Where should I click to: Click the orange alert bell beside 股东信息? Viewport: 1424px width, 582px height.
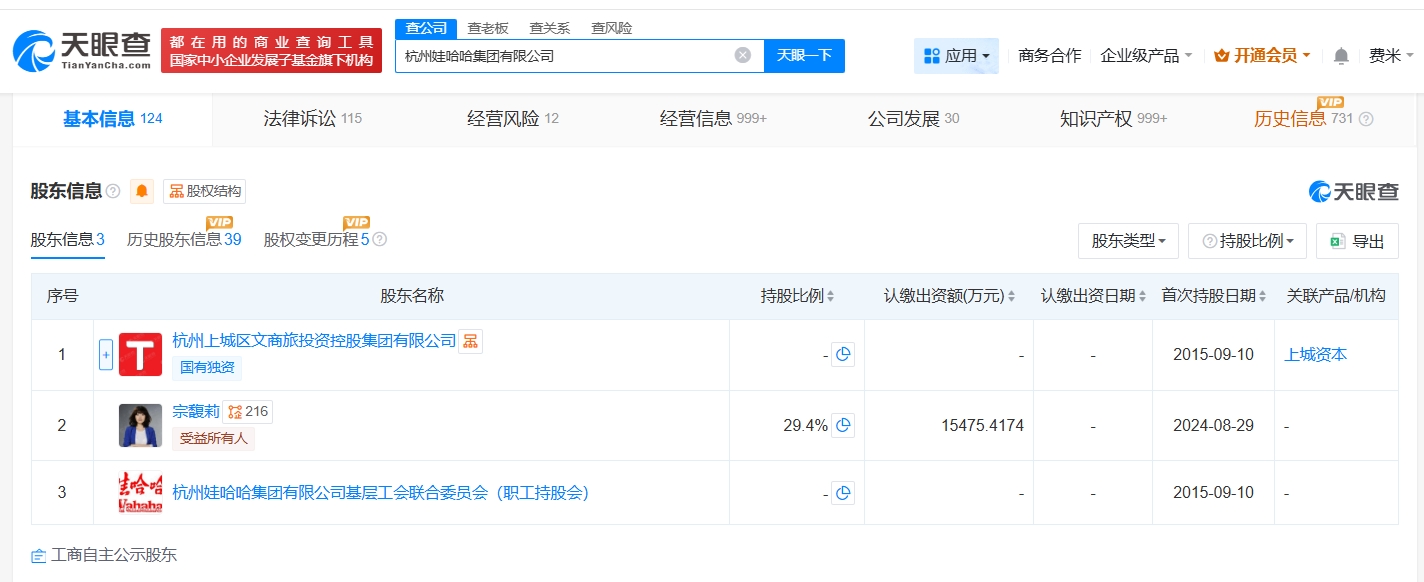point(142,191)
